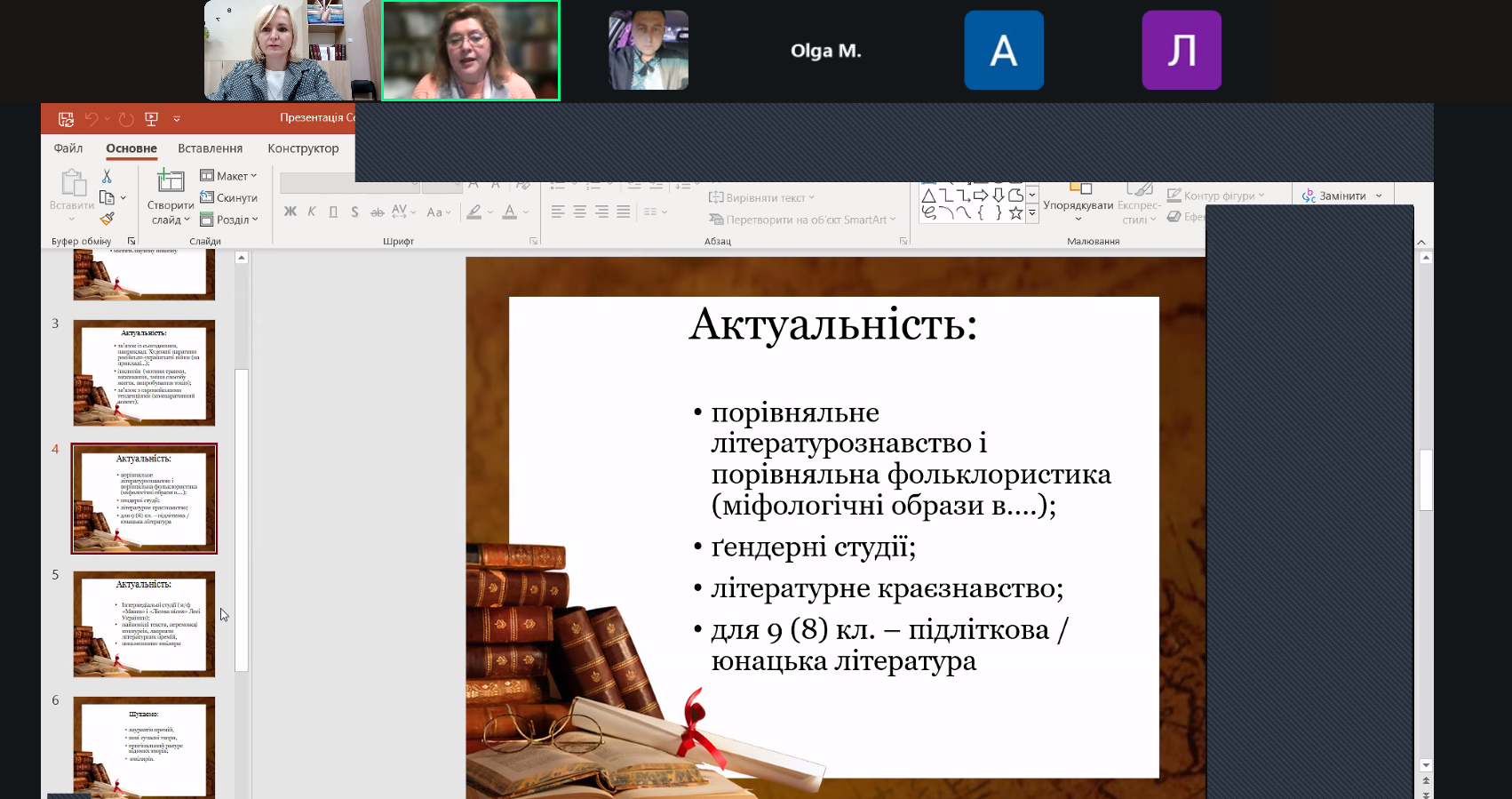Image resolution: width=1512 pixels, height=799 pixels.
Task: Click the Cut scissors icon
Action: point(107,177)
